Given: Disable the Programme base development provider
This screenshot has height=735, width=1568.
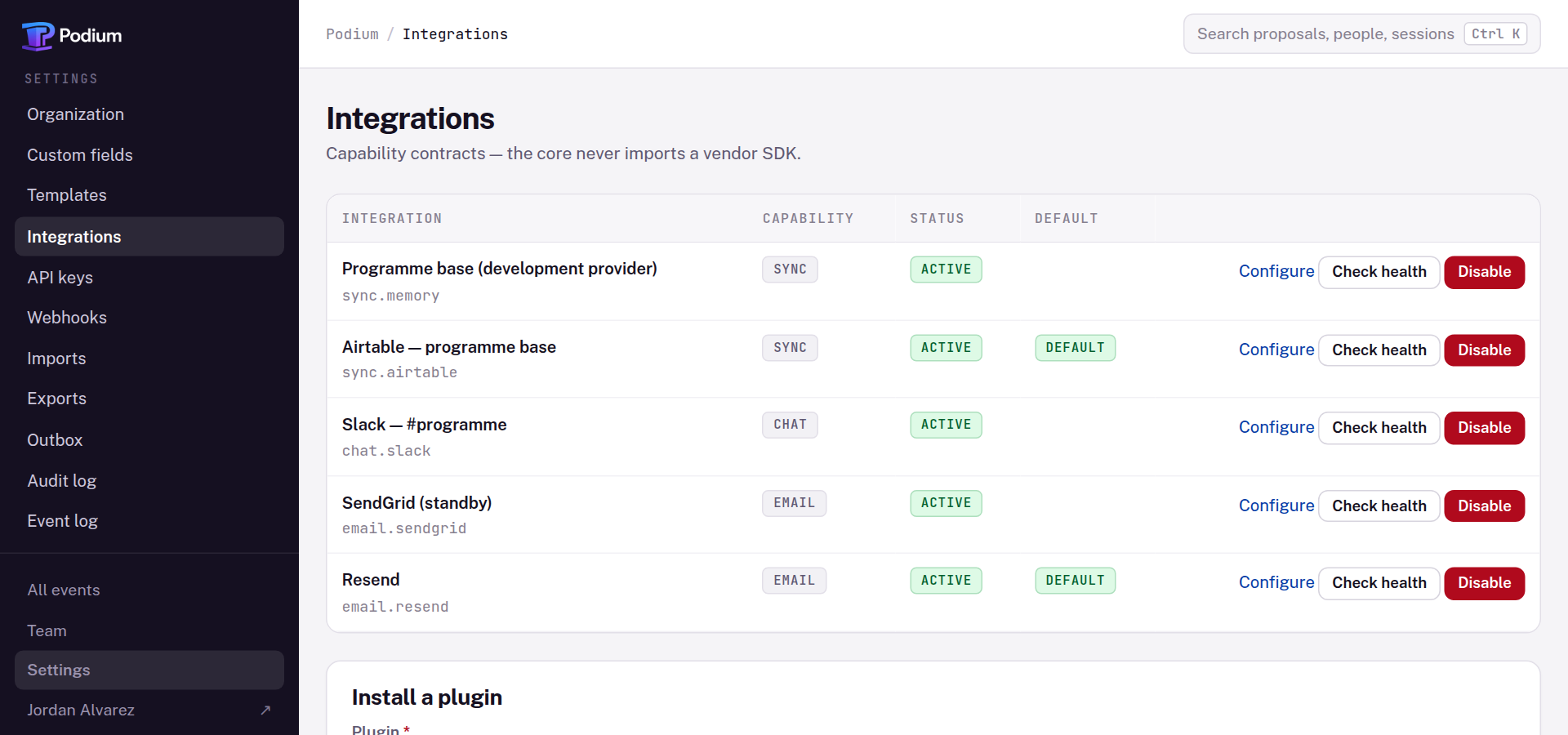Looking at the screenshot, I should [1484, 272].
